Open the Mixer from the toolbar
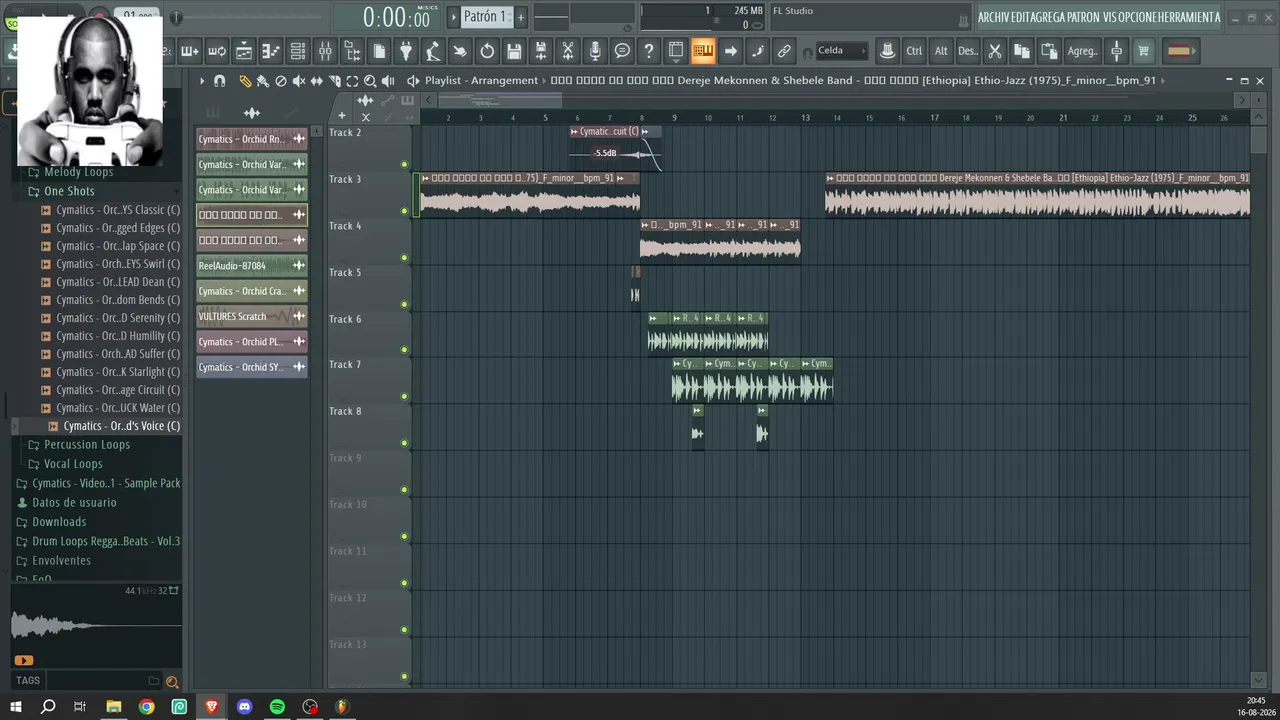Image resolution: width=1280 pixels, height=720 pixels. click(325, 51)
